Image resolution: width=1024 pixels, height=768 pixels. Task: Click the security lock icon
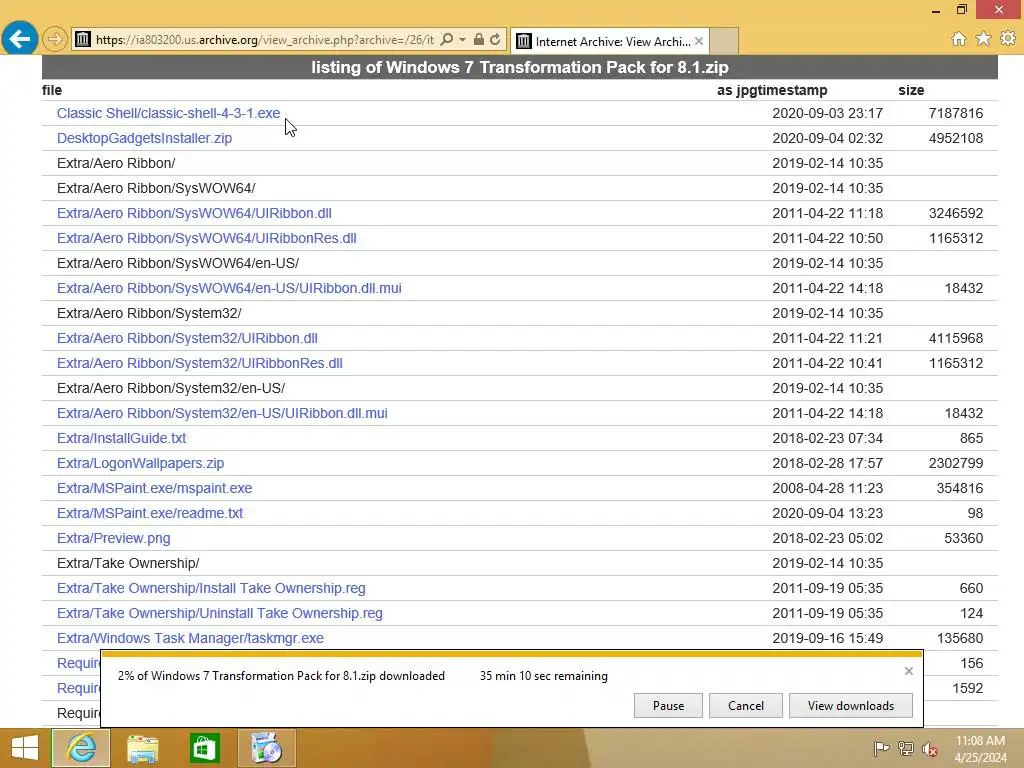click(479, 39)
